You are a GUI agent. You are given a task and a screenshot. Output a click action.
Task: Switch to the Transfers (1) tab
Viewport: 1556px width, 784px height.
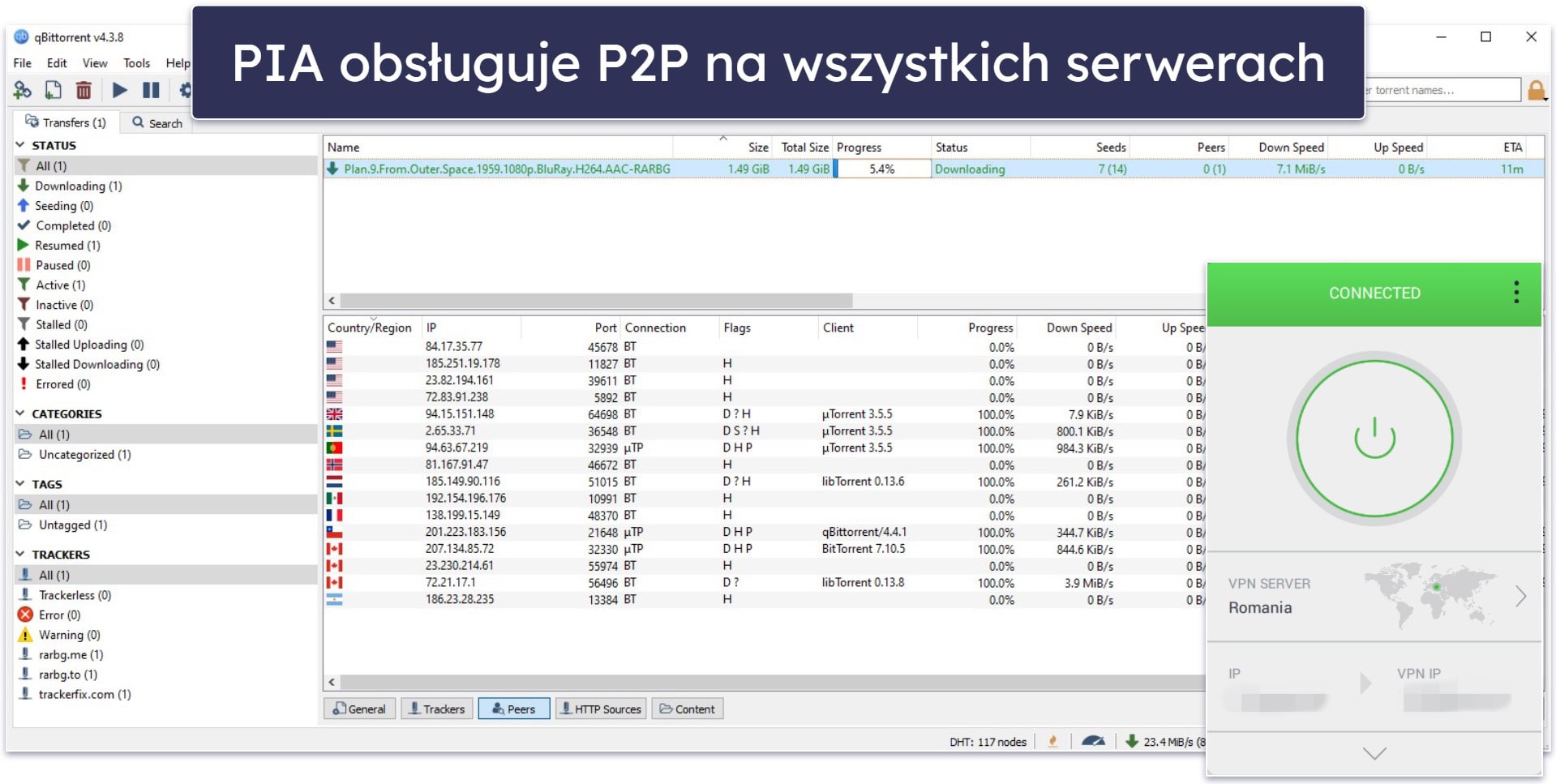66,122
